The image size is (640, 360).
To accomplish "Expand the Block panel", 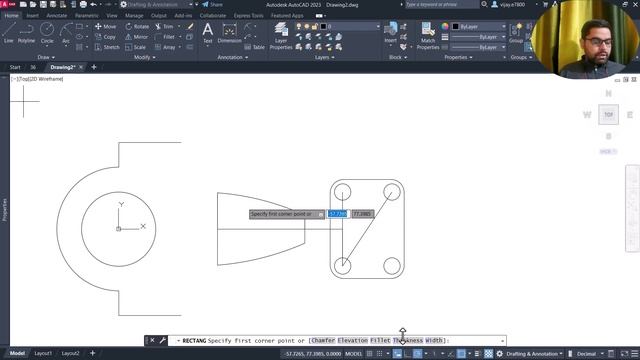I will [x=398, y=58].
